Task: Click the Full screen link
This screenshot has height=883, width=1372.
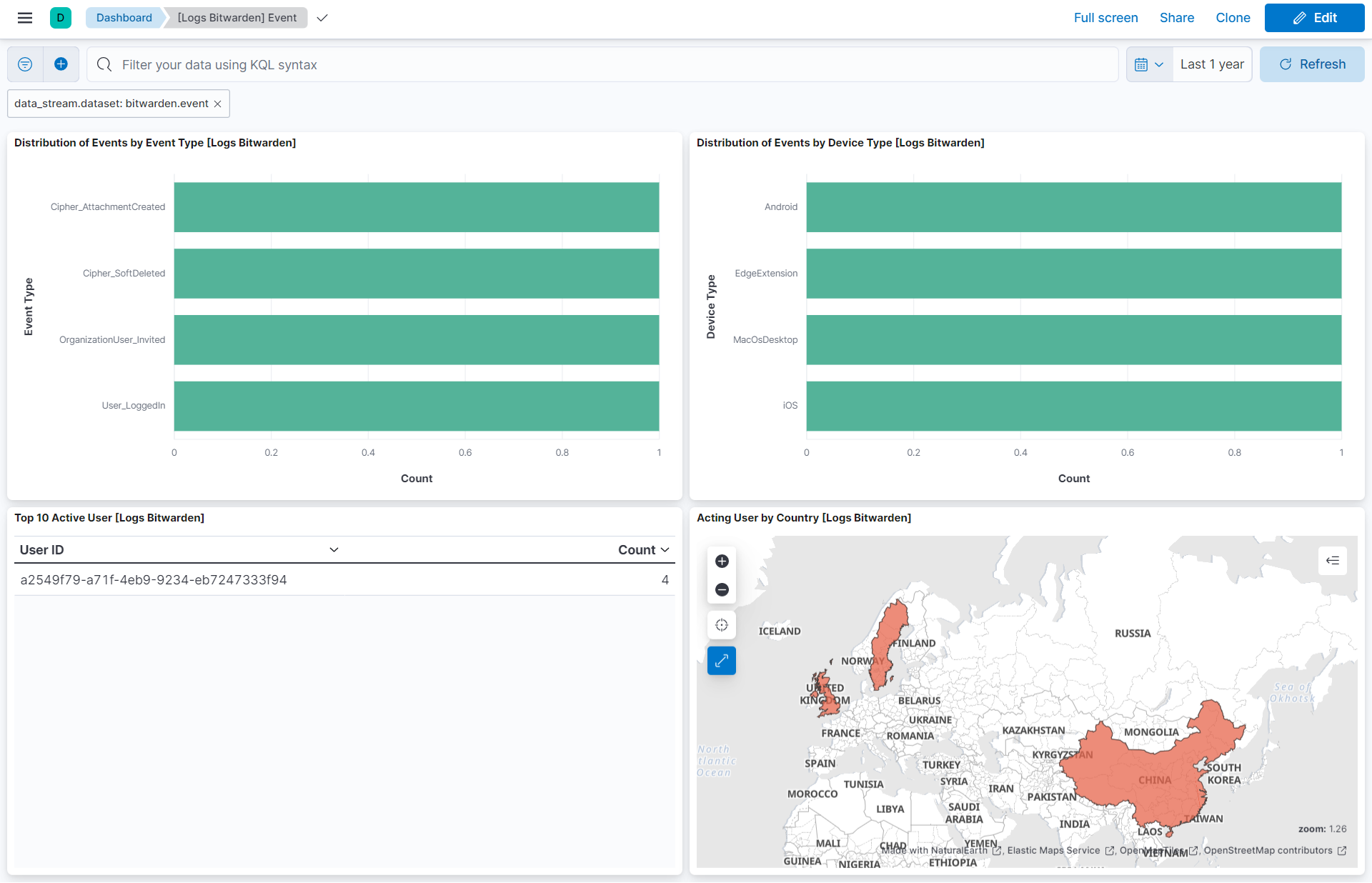Action: click(1105, 18)
